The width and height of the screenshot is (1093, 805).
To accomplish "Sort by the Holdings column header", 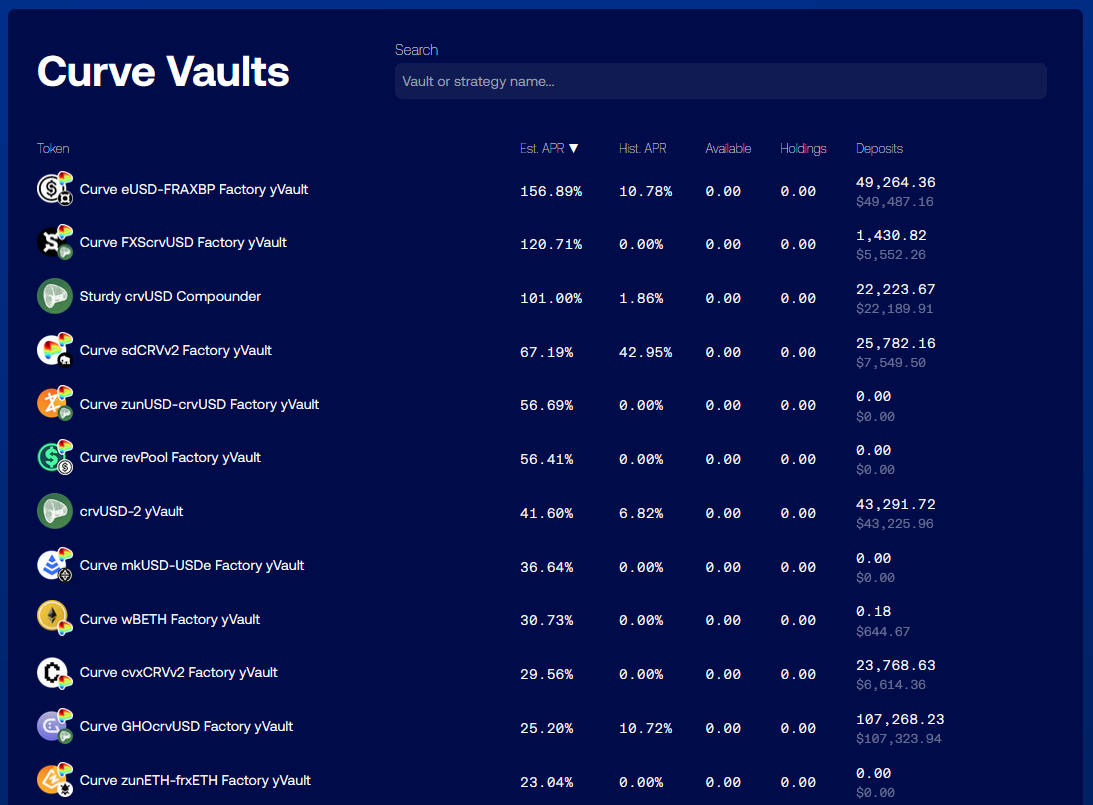I will [803, 149].
